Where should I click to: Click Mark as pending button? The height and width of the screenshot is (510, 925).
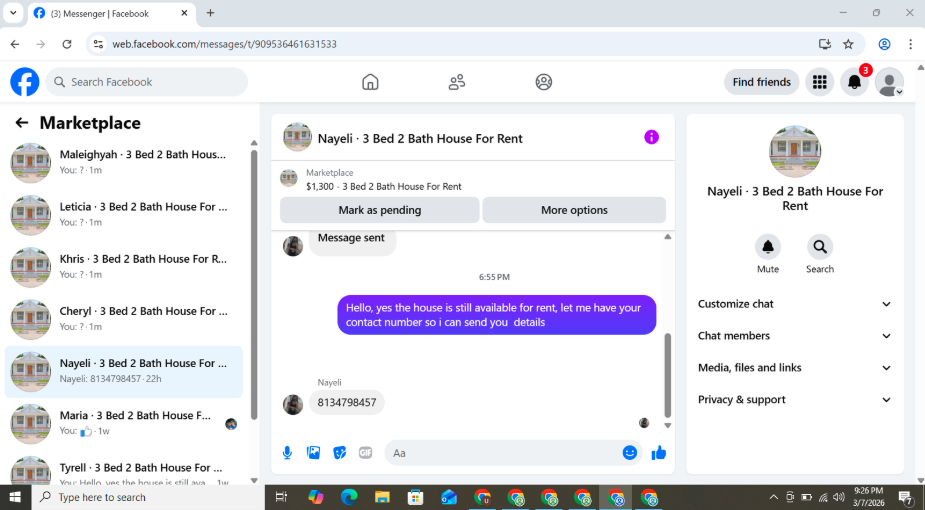379,210
